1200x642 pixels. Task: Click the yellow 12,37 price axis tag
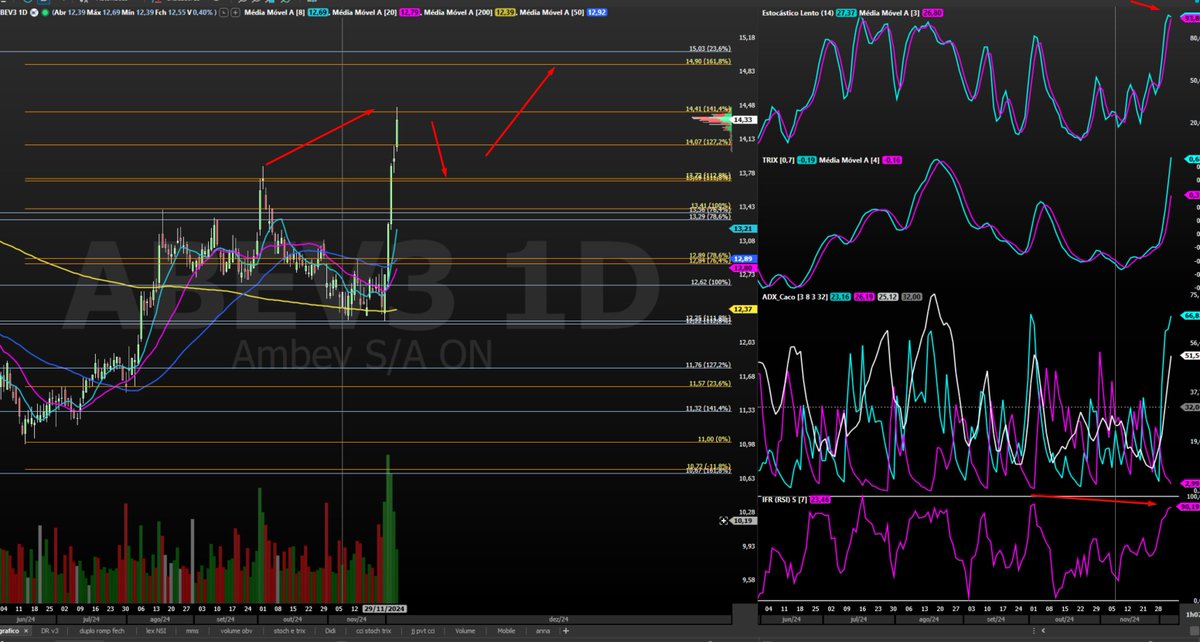click(745, 310)
